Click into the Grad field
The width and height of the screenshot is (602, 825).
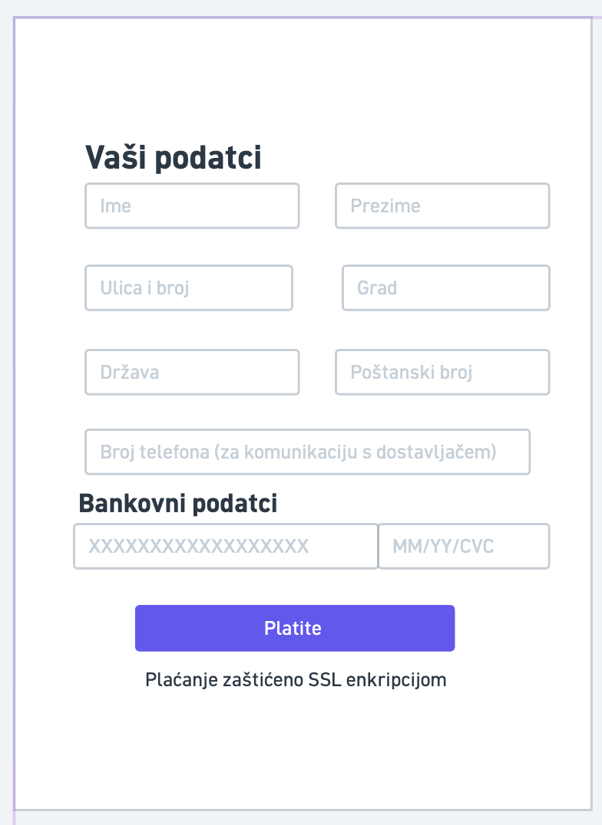tap(446, 288)
